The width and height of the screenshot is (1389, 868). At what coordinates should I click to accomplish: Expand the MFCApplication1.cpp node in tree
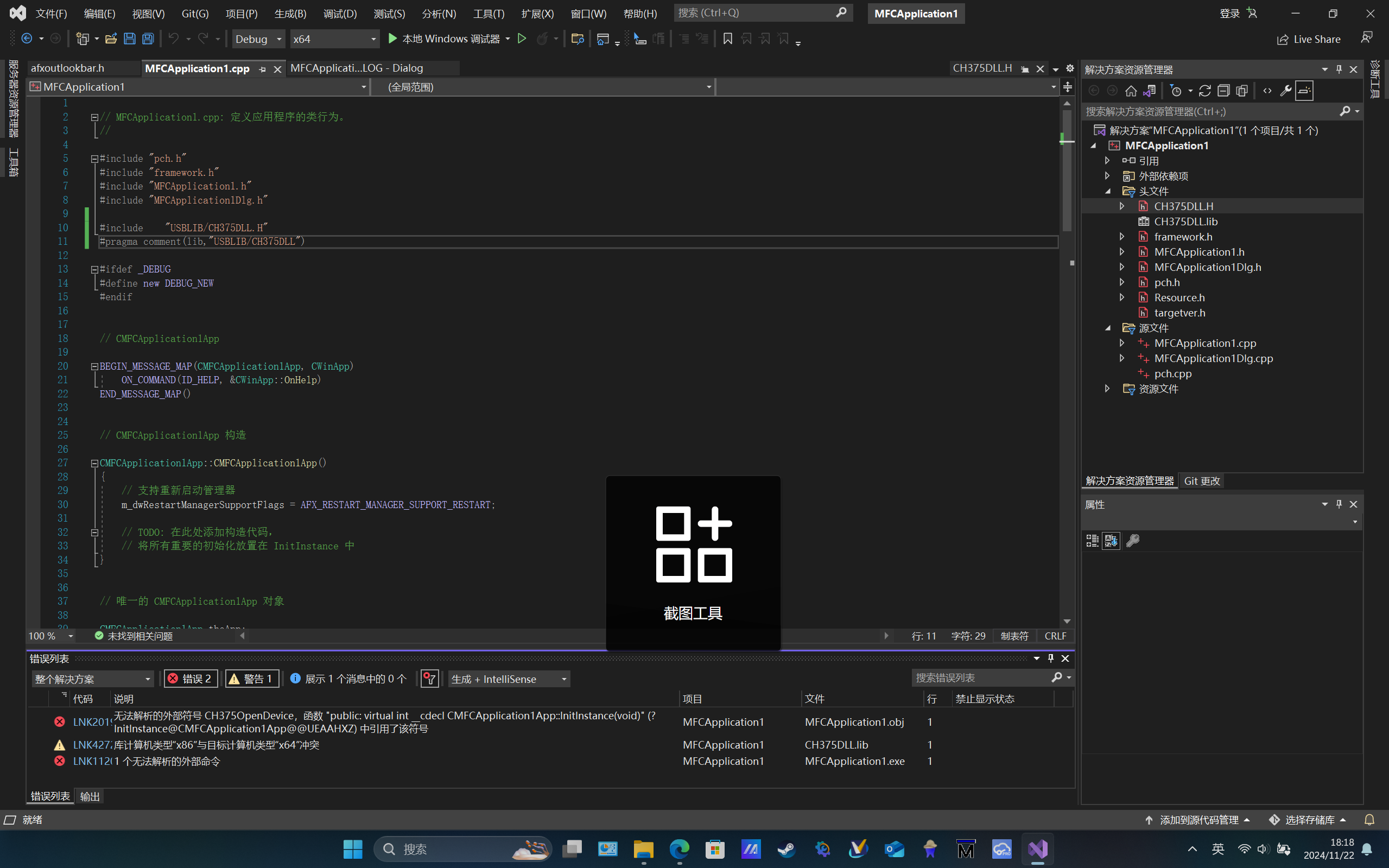[1121, 343]
